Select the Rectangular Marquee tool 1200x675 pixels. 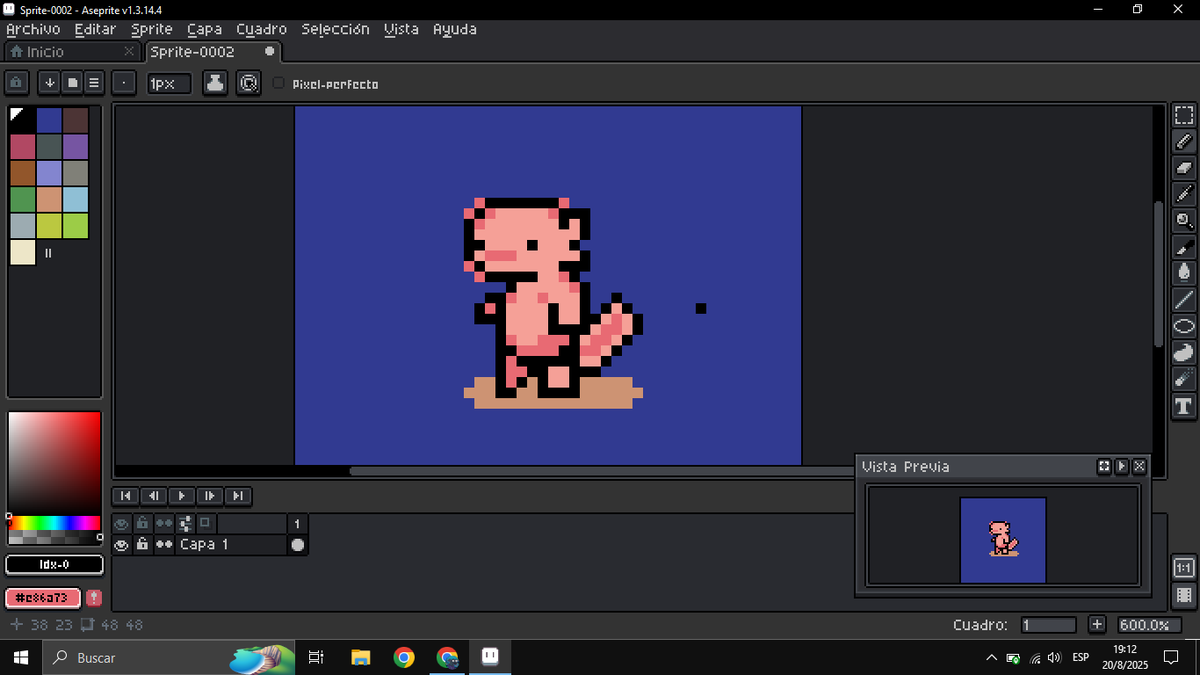[1184, 116]
